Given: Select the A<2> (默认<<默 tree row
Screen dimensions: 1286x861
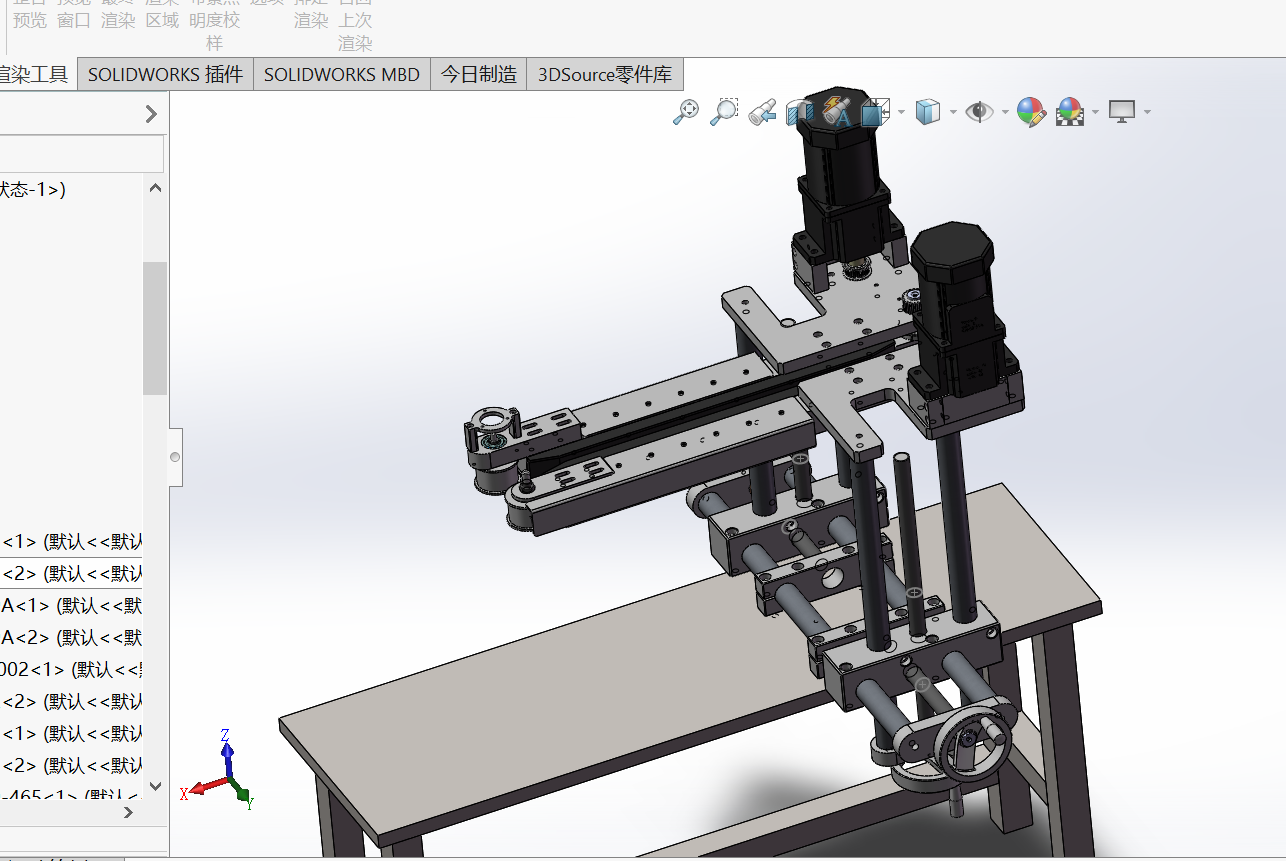Looking at the screenshot, I should 71,637.
